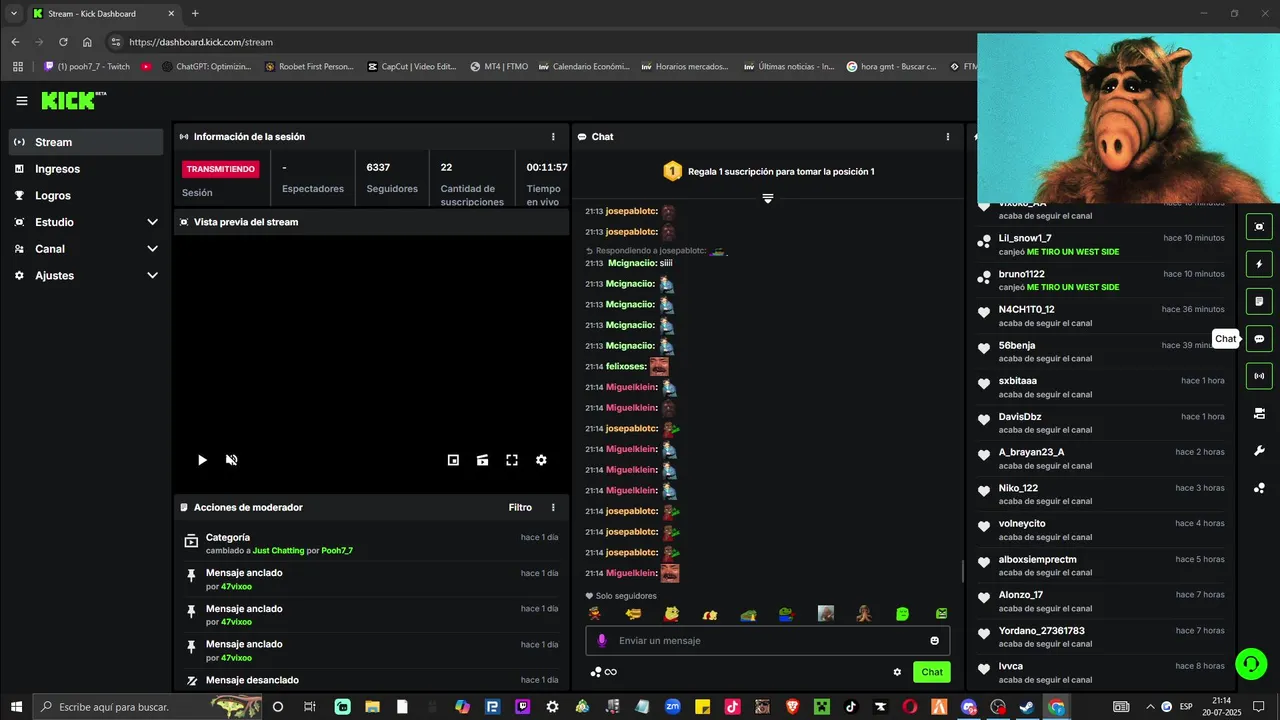Open Steam in the taskbar

1027,707
